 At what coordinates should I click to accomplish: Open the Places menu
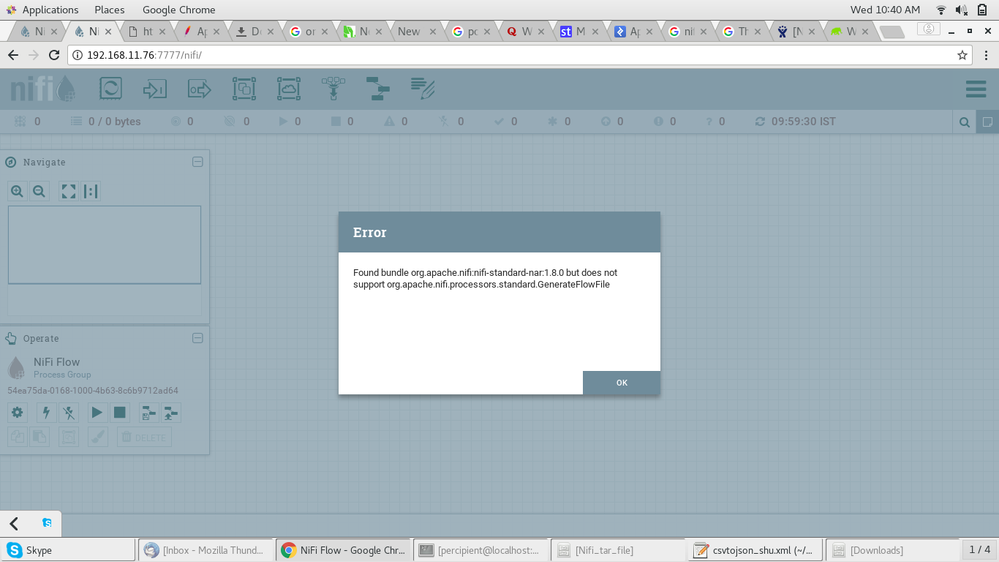110,10
